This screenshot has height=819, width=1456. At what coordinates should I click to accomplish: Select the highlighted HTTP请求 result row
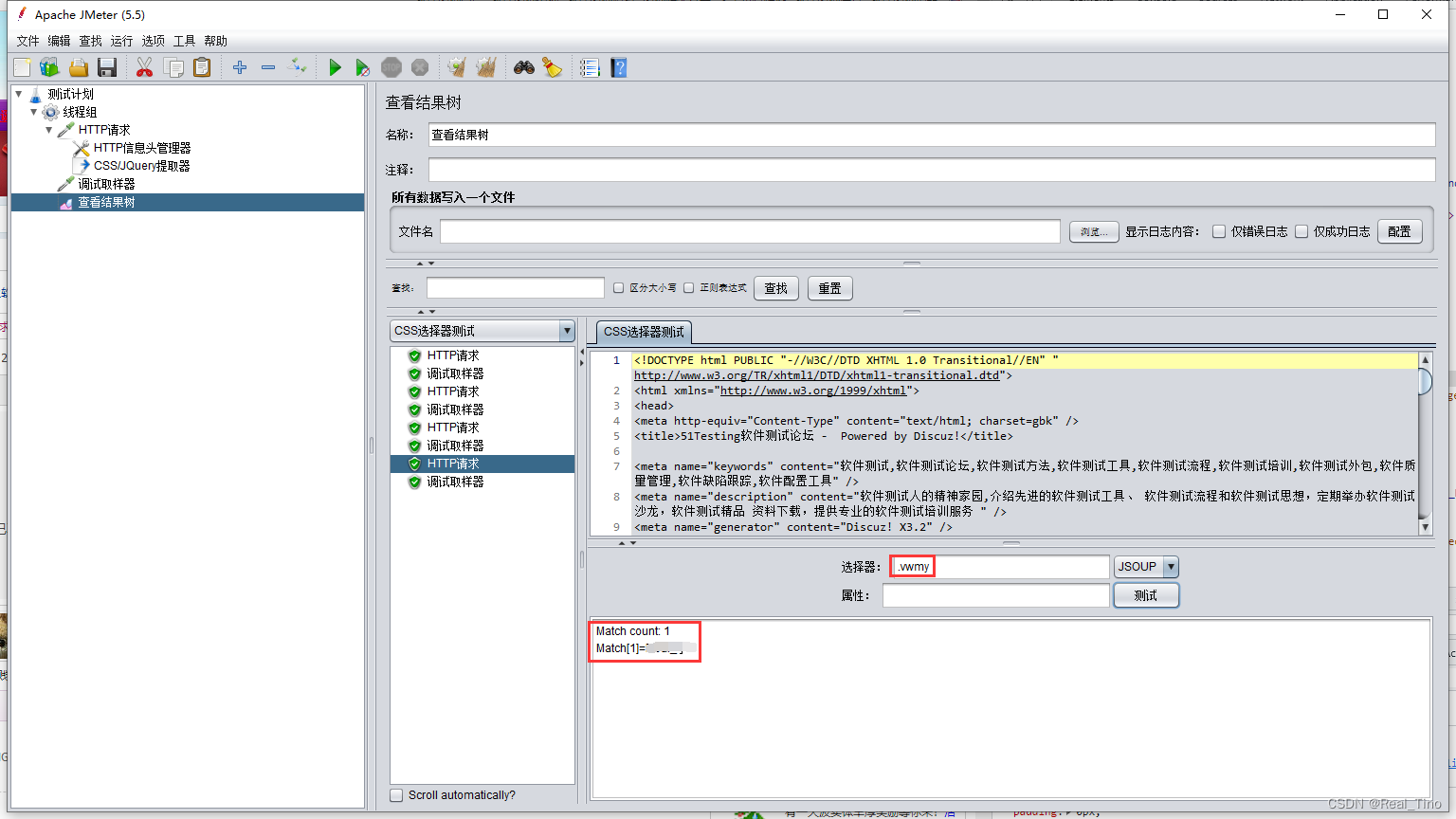tap(482, 464)
